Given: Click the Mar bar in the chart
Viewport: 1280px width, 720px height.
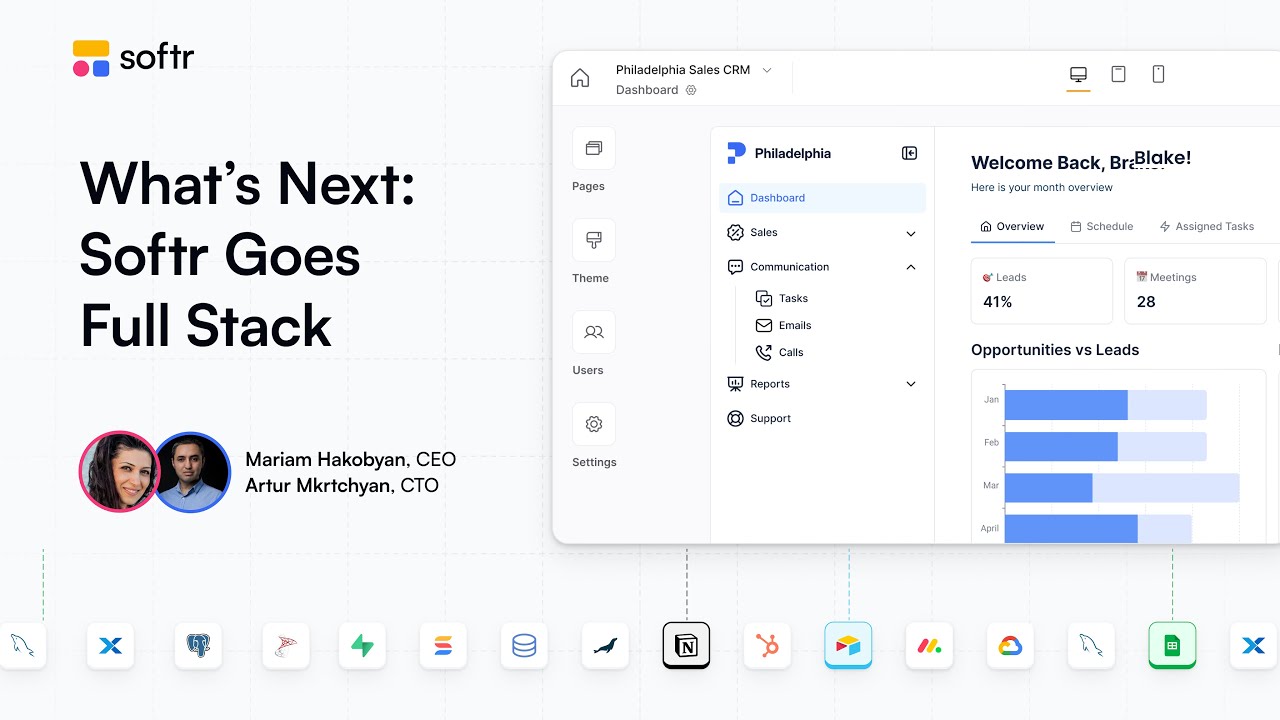Looking at the screenshot, I should (1122, 488).
